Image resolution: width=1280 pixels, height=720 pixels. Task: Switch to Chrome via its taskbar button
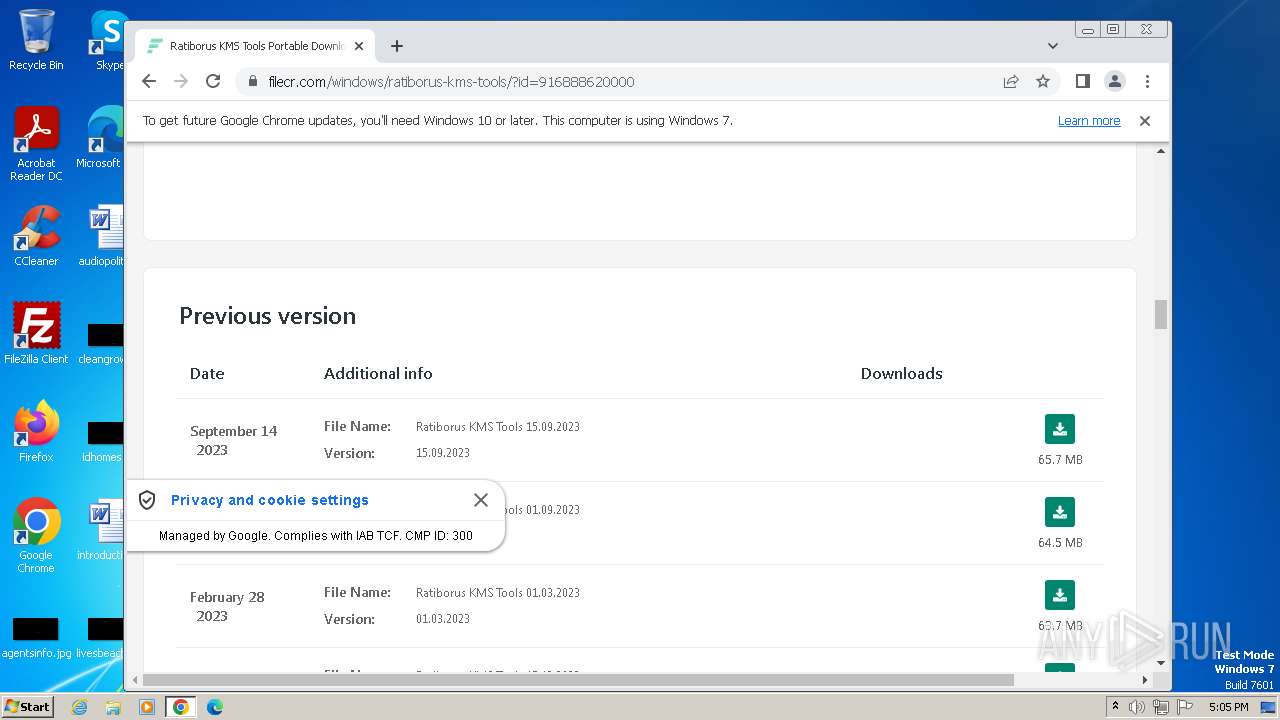click(181, 707)
